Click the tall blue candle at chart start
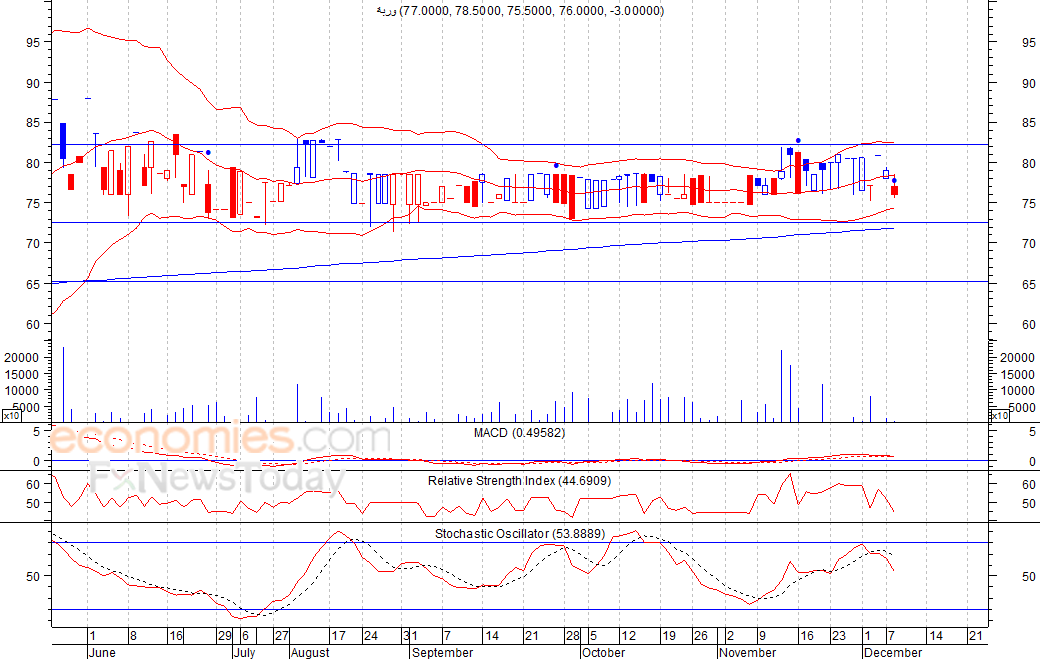 (62, 140)
